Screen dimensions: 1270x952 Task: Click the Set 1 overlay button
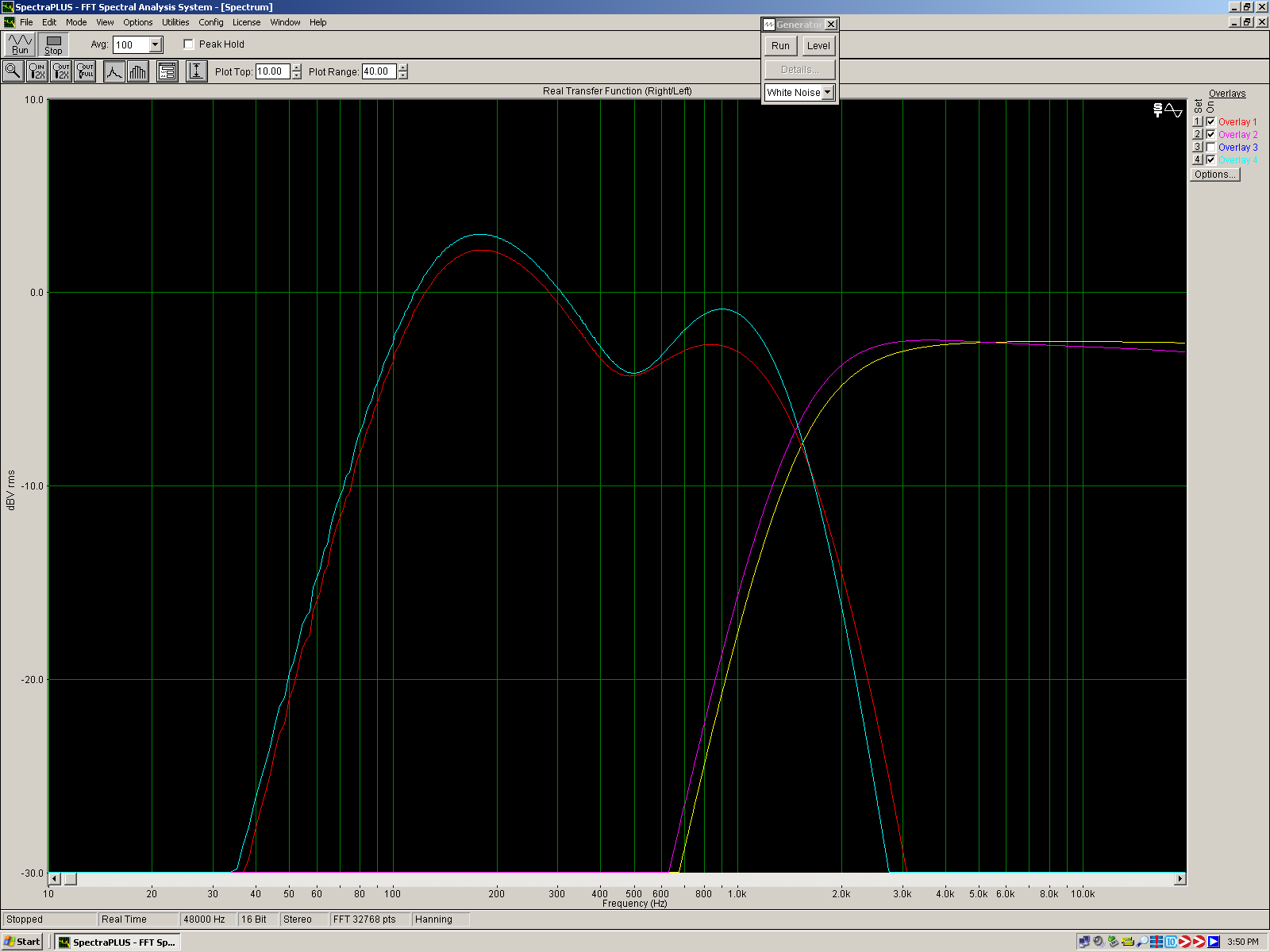point(1198,121)
